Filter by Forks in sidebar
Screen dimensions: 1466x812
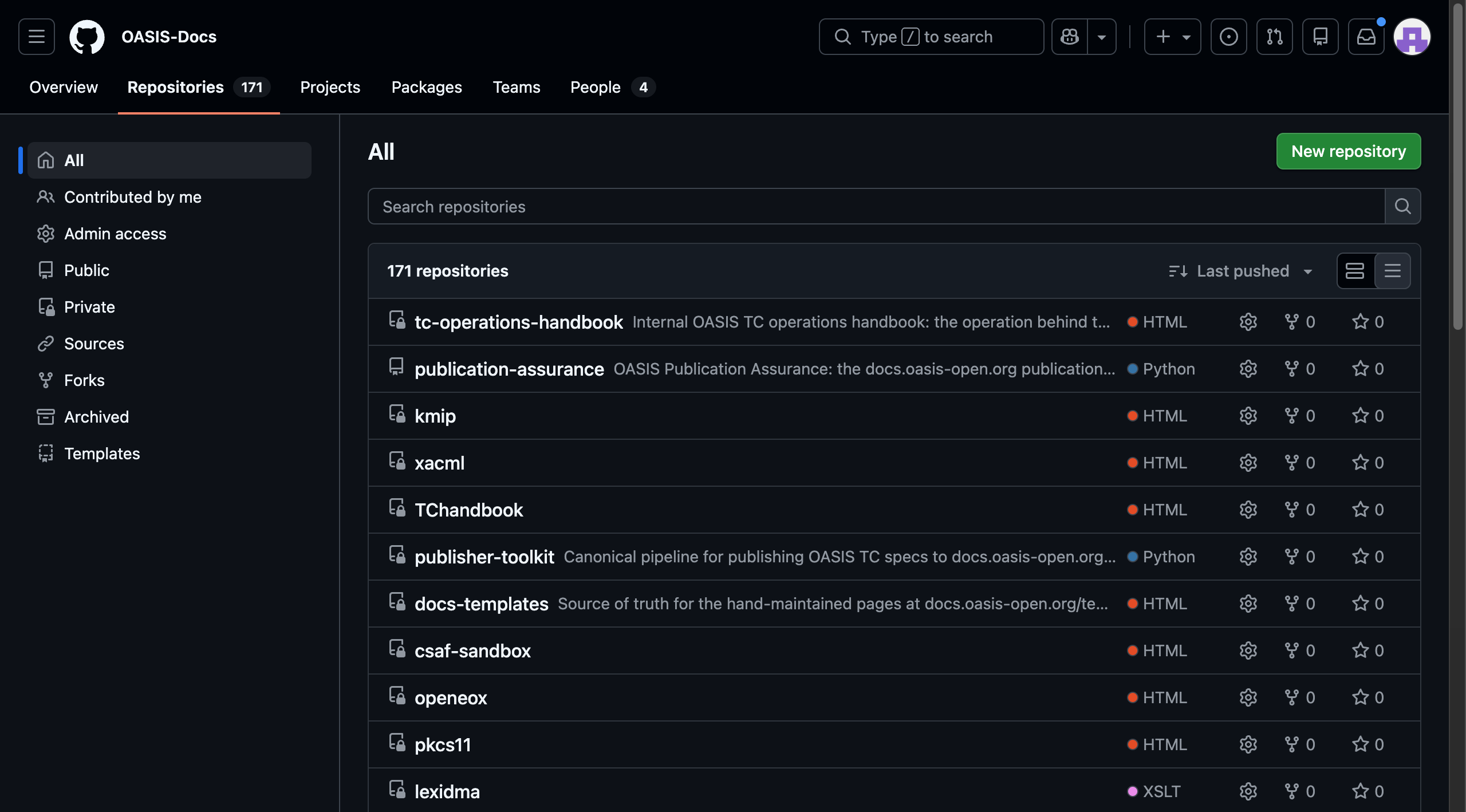coord(170,380)
